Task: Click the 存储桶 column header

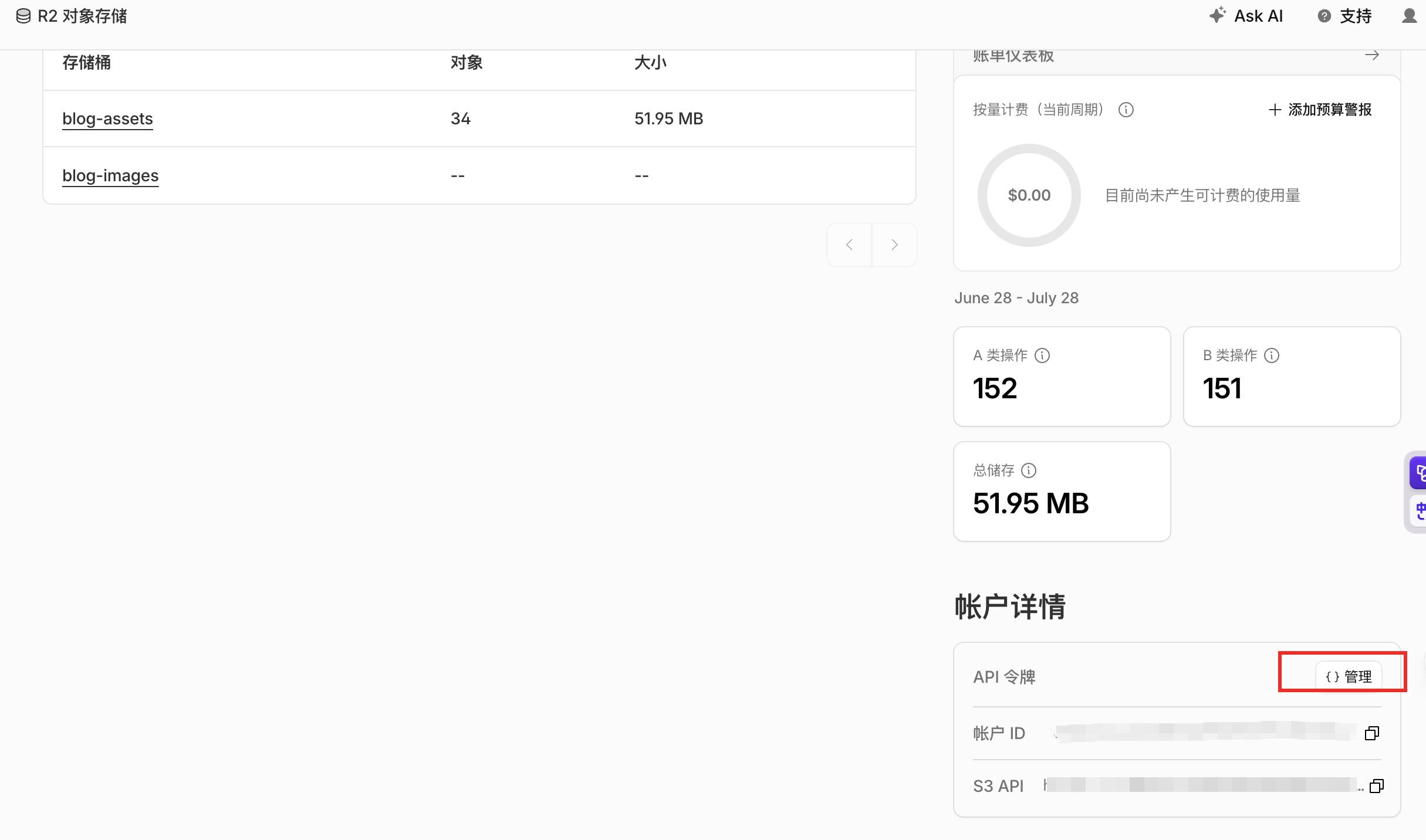Action: [86, 63]
